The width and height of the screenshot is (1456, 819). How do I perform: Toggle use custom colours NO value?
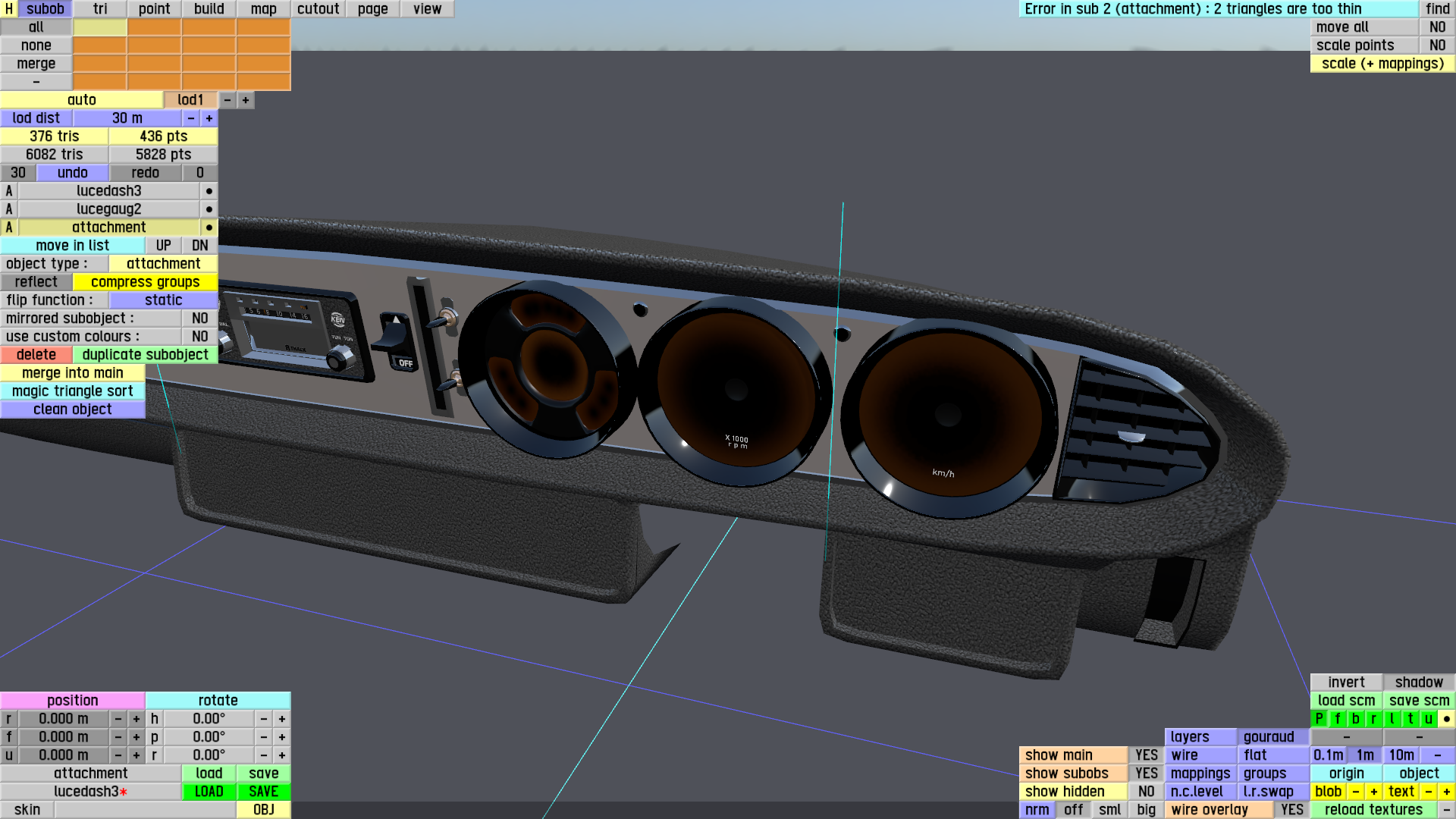(199, 337)
